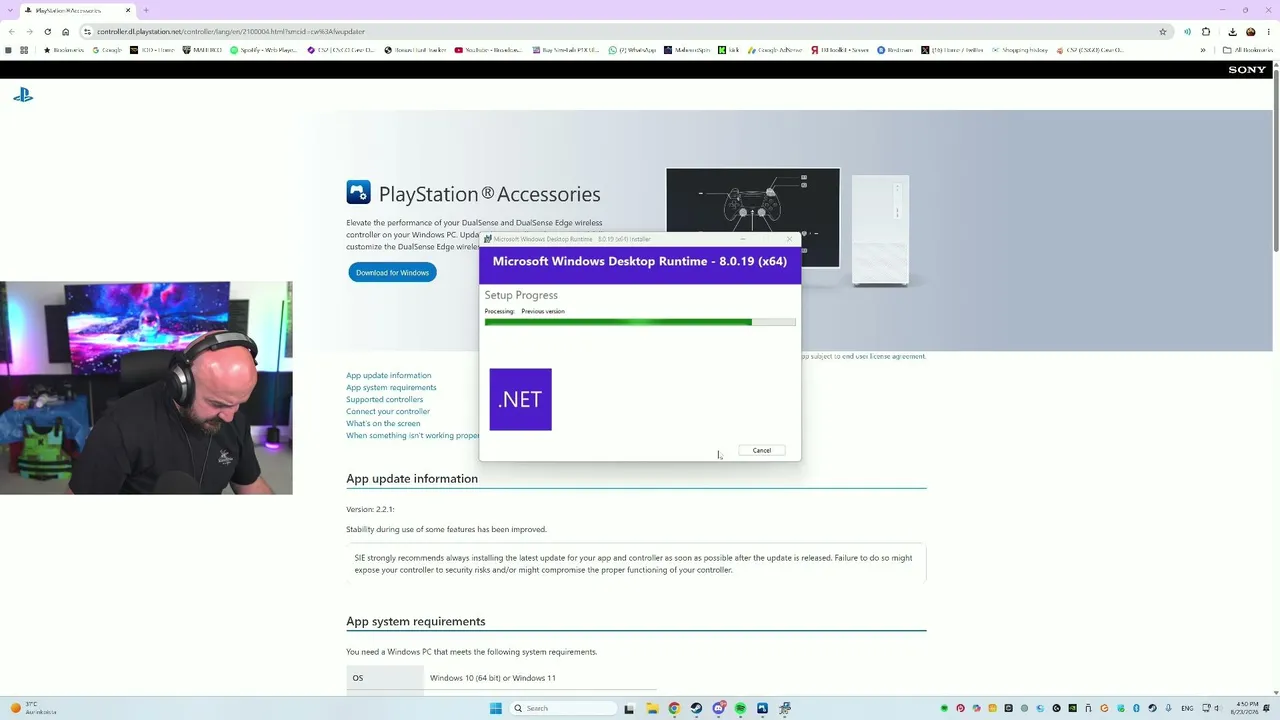1280x720 pixels.
Task: Open the Windows Start menu
Action: 496,708
